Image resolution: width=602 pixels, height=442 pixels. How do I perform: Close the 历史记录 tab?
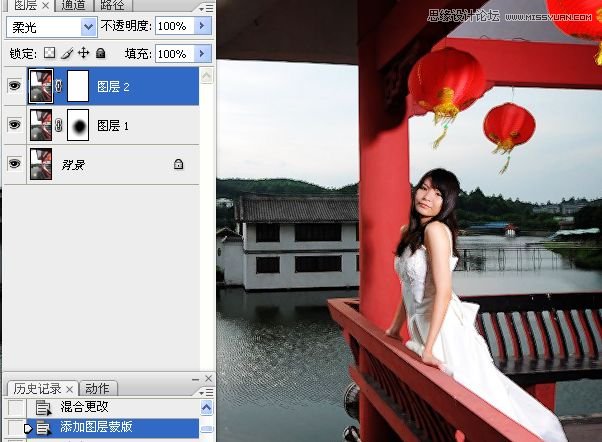pyautogui.click(x=69, y=389)
